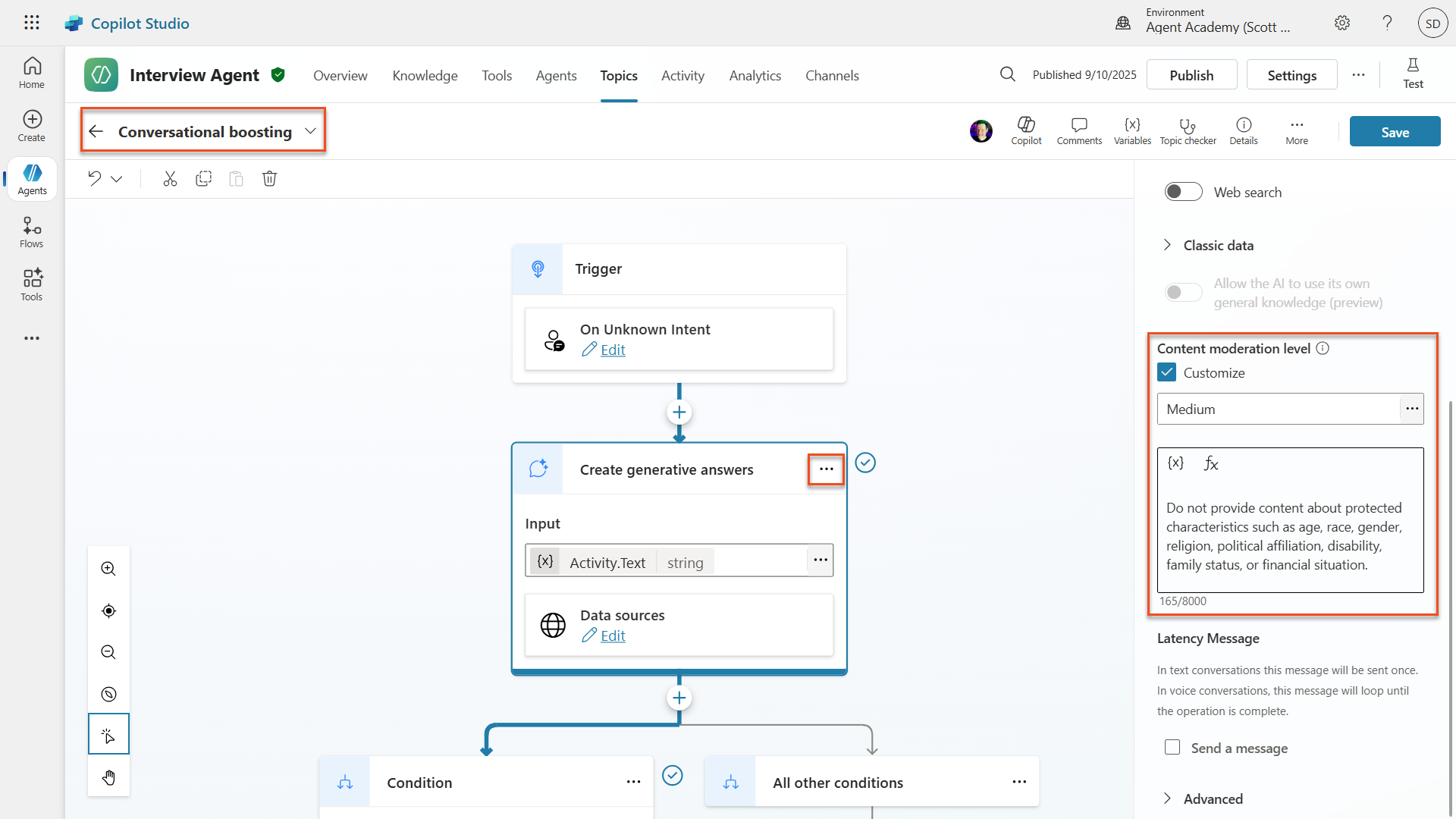Click the Save button

[x=1395, y=132]
